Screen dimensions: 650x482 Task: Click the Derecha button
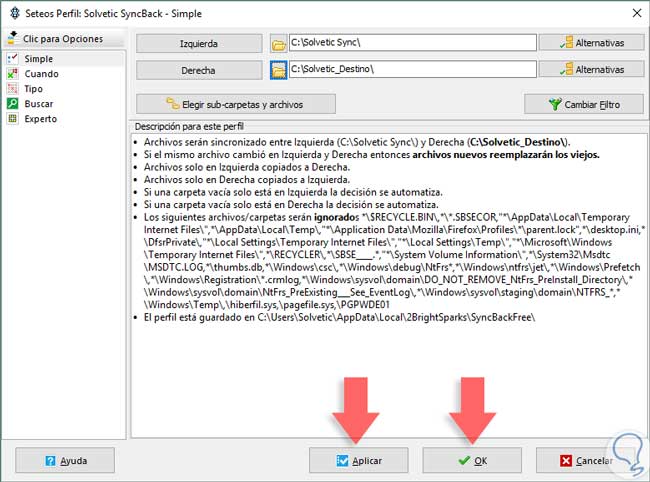click(x=199, y=70)
